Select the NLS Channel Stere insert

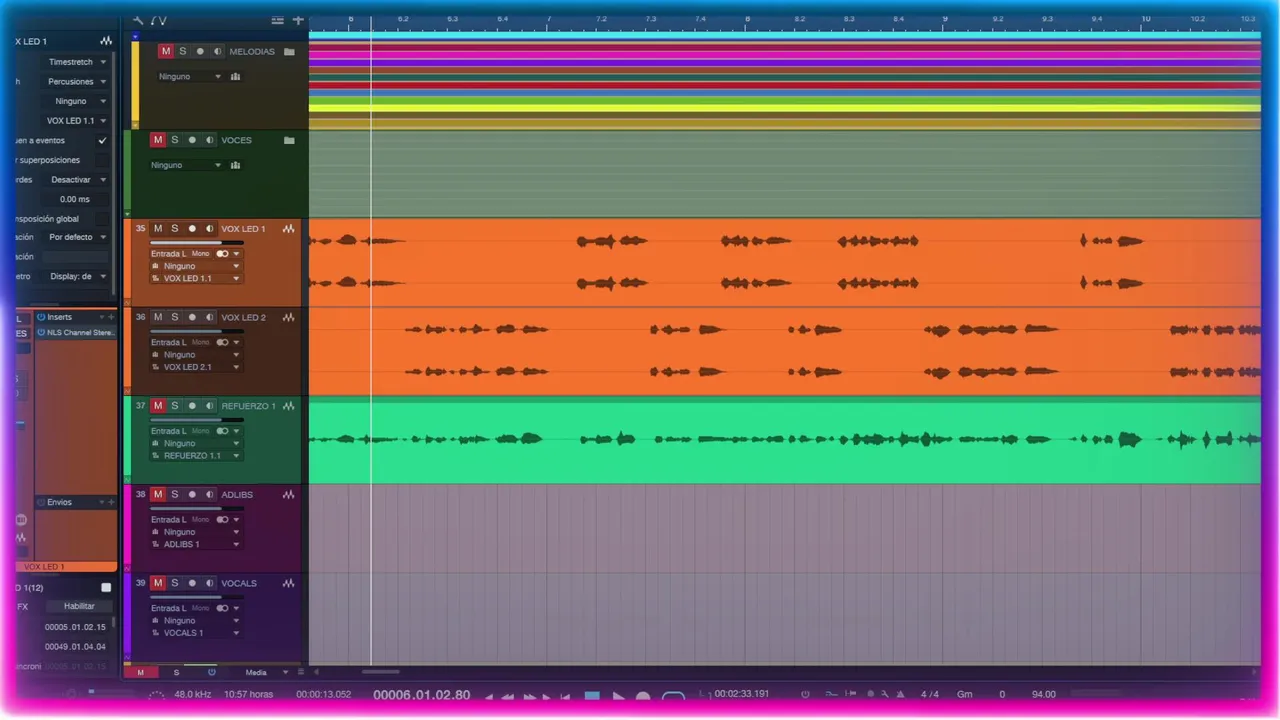point(77,332)
